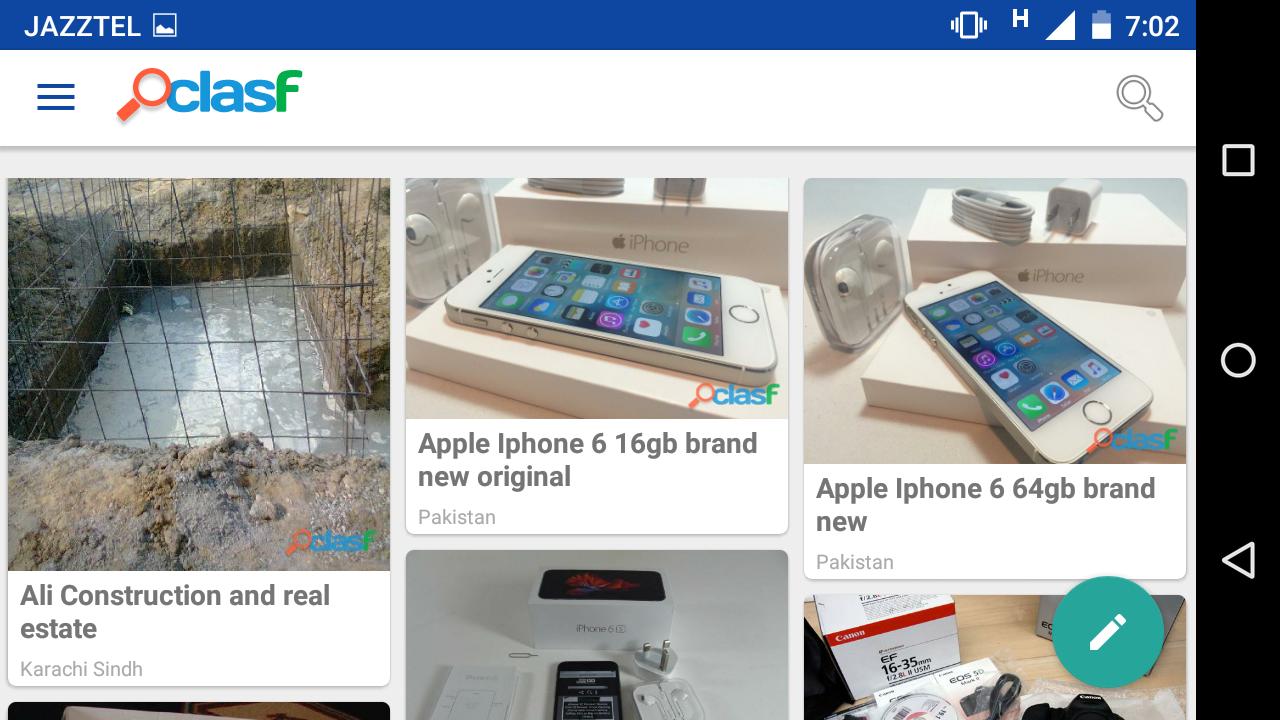This screenshot has height=720, width=1280.
Task: Tap the Clasf logo in header
Action: 209,95
